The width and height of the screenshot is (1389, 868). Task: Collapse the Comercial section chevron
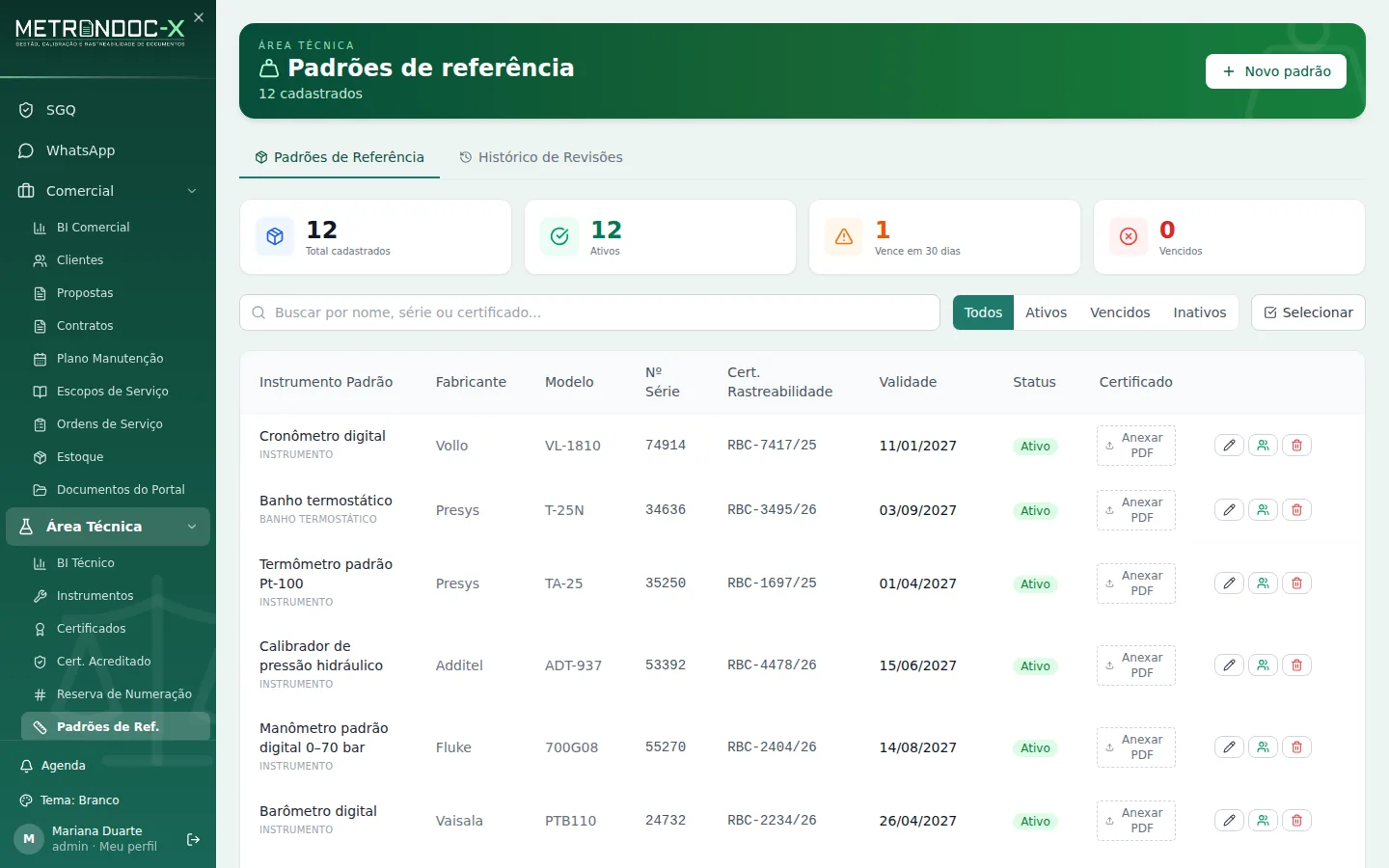click(x=192, y=191)
